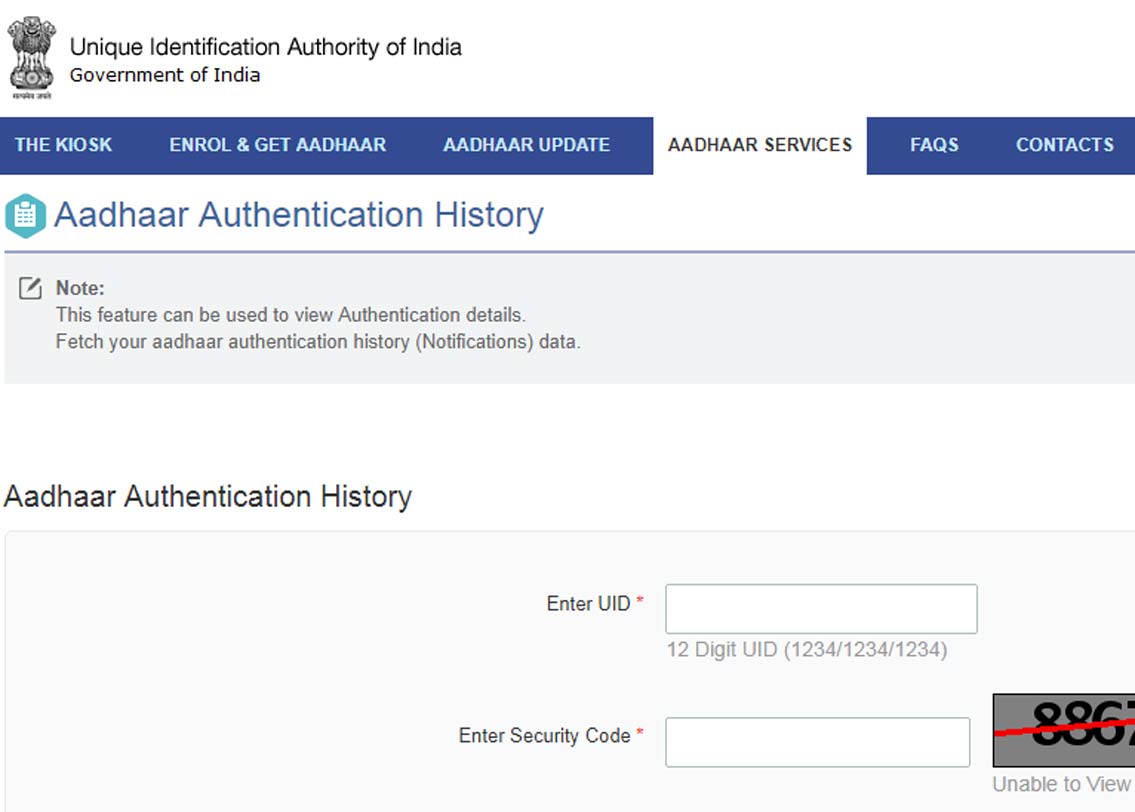Screen dimensions: 1135x812
Task: Click the Enter UID label
Action: [x=588, y=604]
